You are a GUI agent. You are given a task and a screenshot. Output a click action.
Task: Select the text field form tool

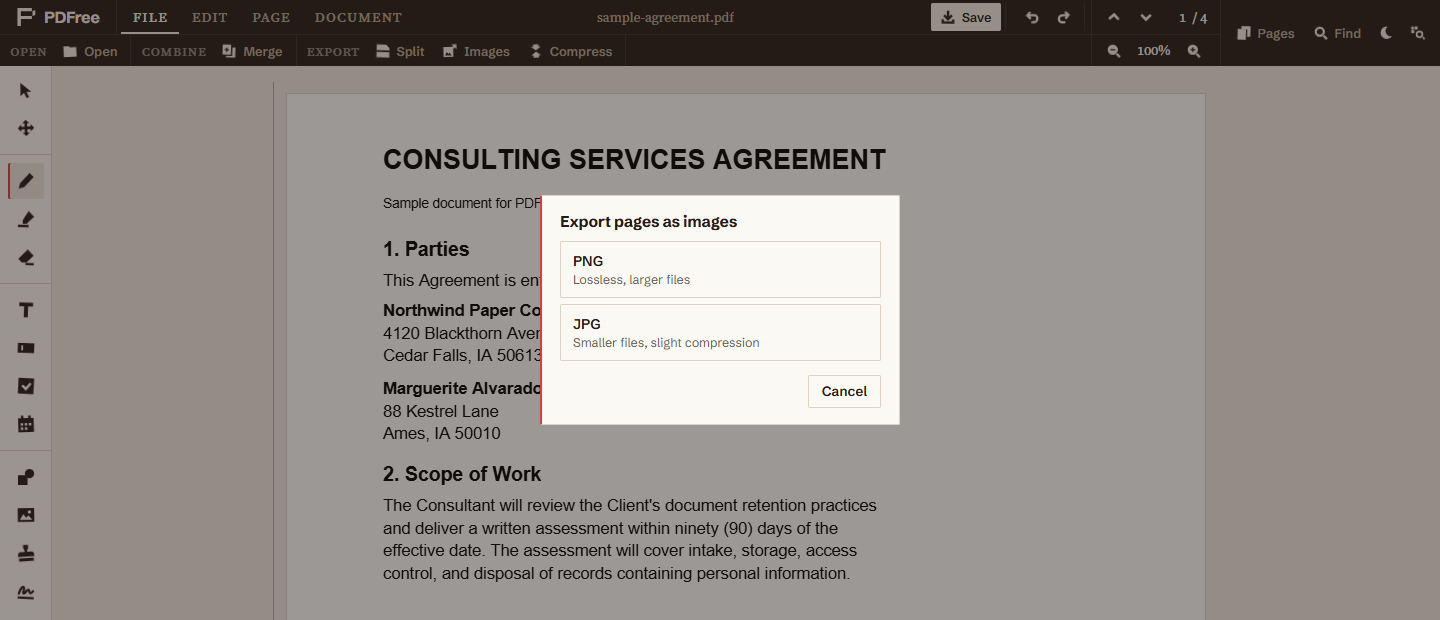coord(26,348)
